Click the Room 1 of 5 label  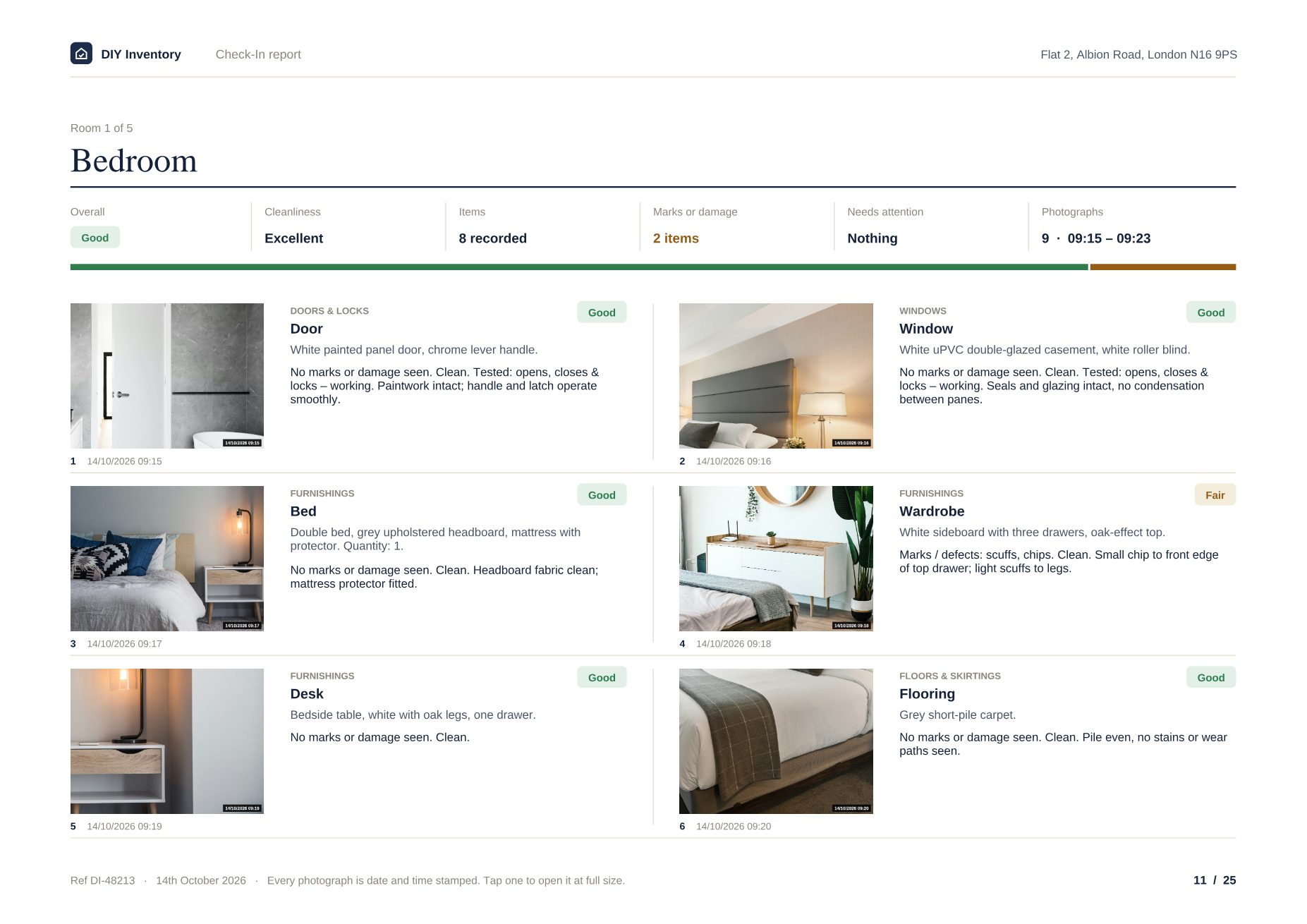point(102,128)
